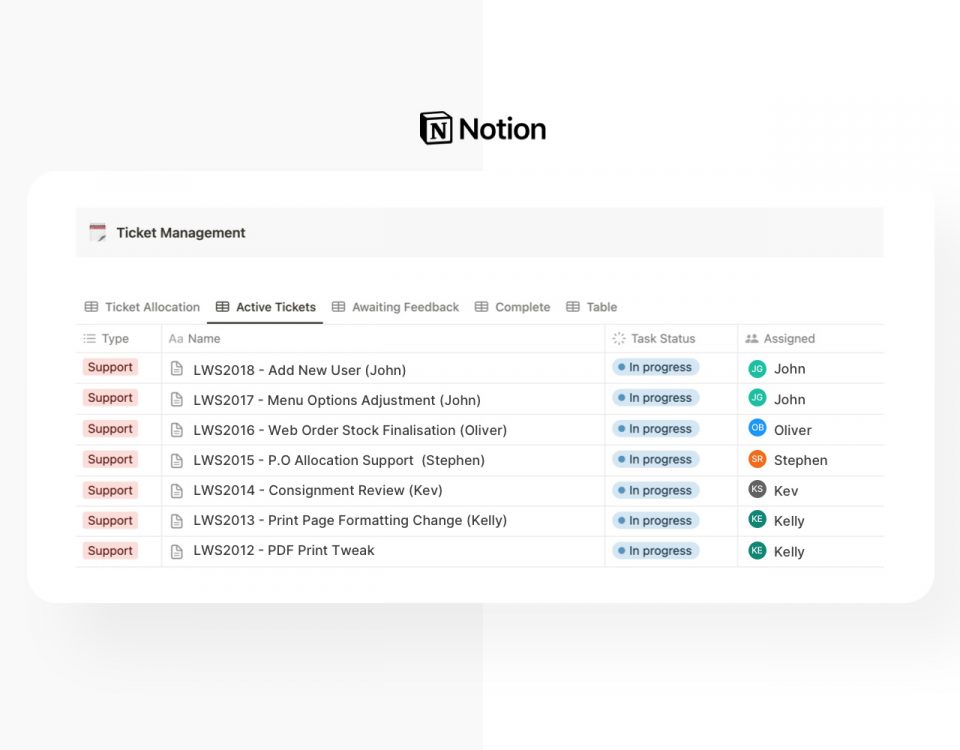This screenshot has height=750, width=960.
Task: Open the Assigned column header menu
Action: [788, 339]
